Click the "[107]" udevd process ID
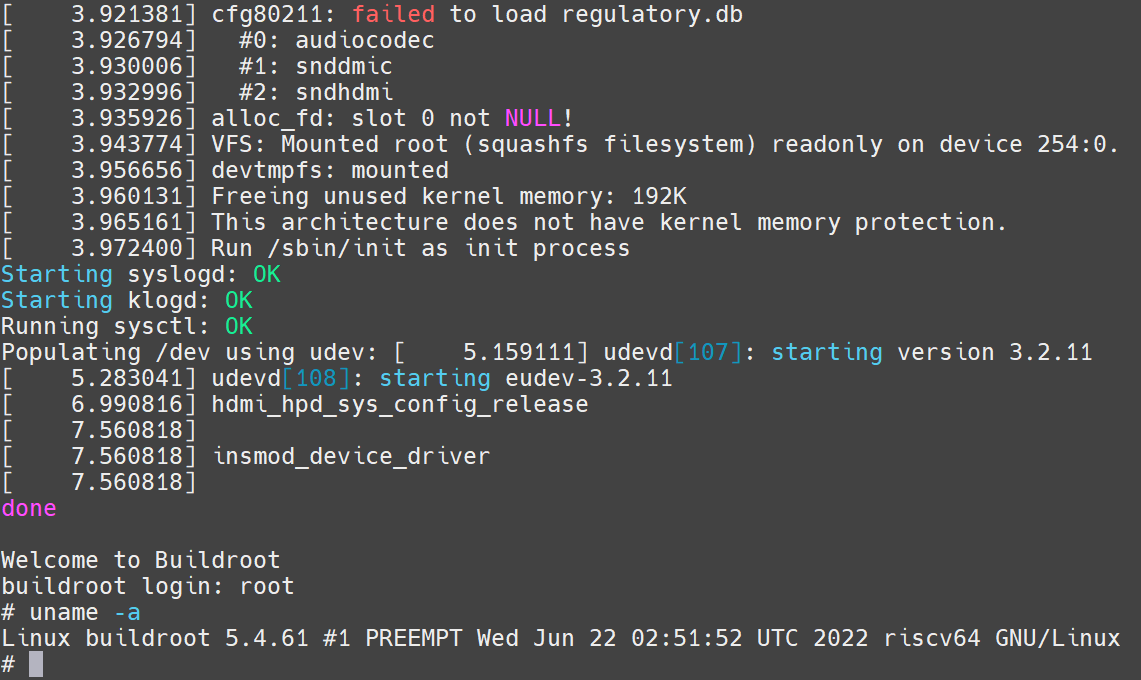 (708, 352)
